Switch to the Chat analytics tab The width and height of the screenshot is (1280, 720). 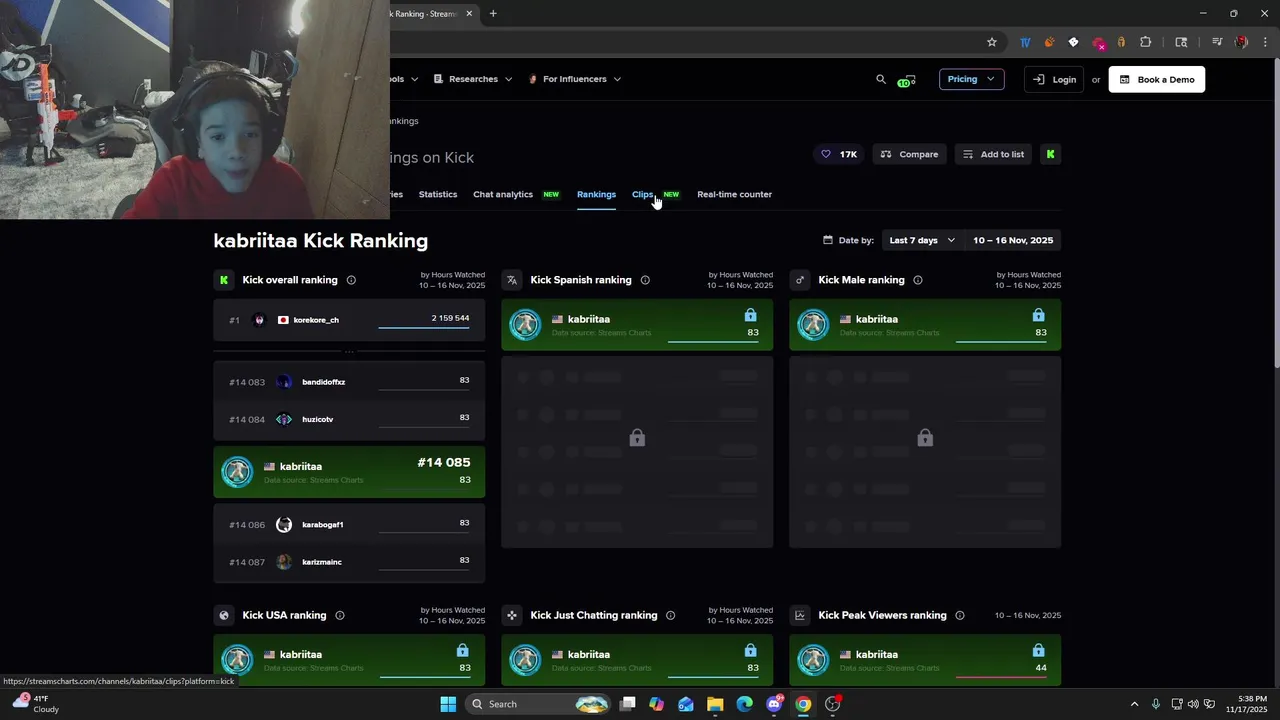503,194
